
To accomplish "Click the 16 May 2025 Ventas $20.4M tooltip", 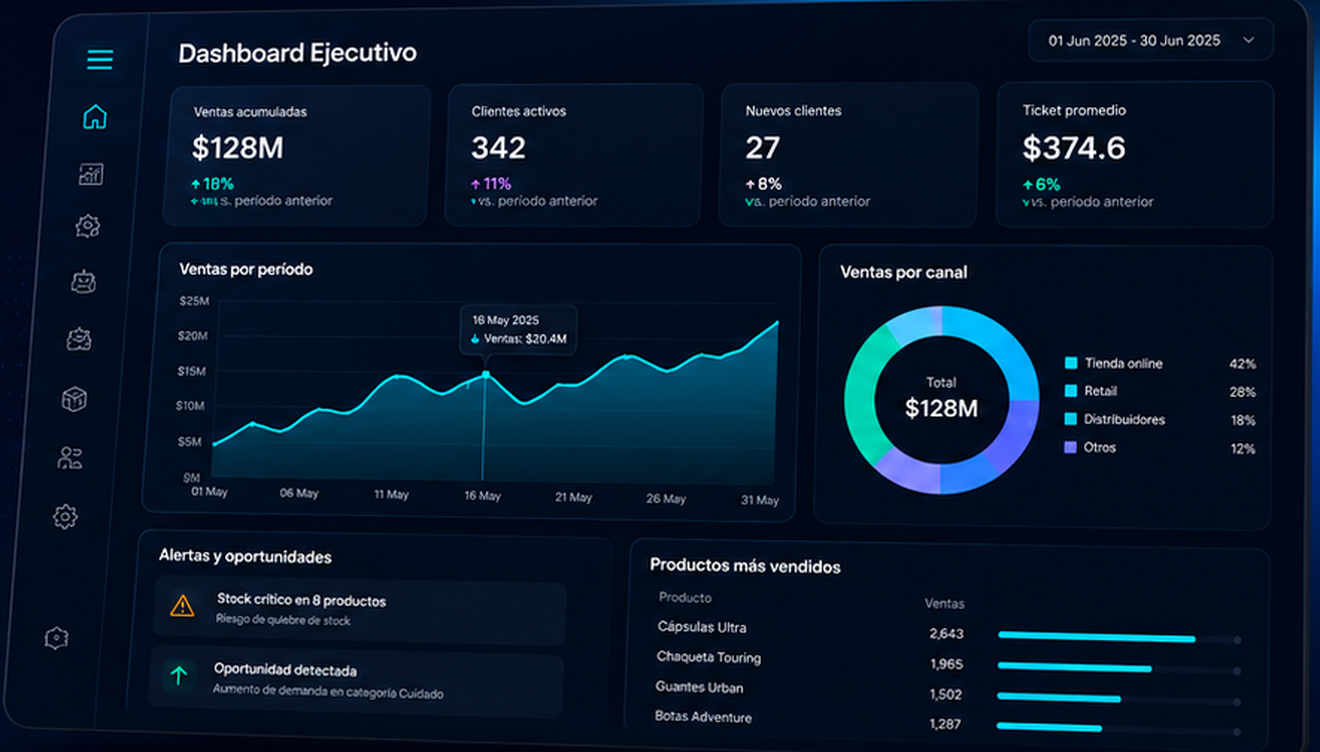I will tap(519, 330).
